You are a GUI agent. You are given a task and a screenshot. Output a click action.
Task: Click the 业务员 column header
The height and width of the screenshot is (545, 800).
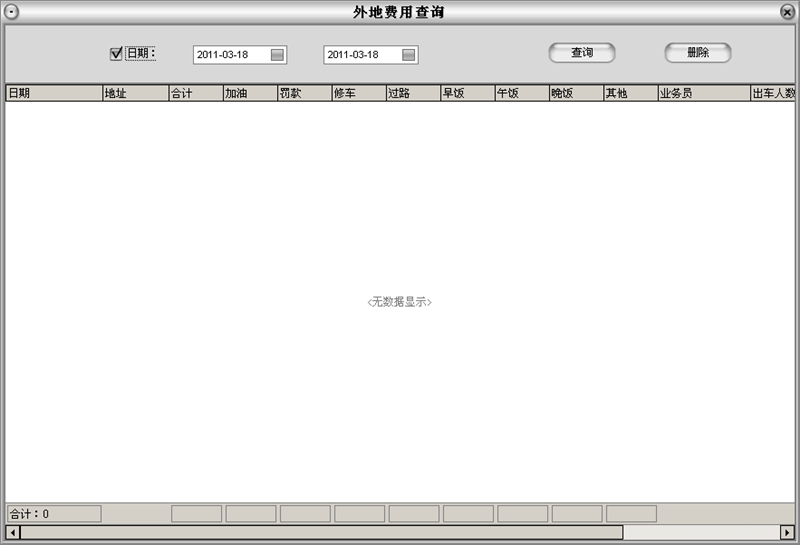pos(704,93)
